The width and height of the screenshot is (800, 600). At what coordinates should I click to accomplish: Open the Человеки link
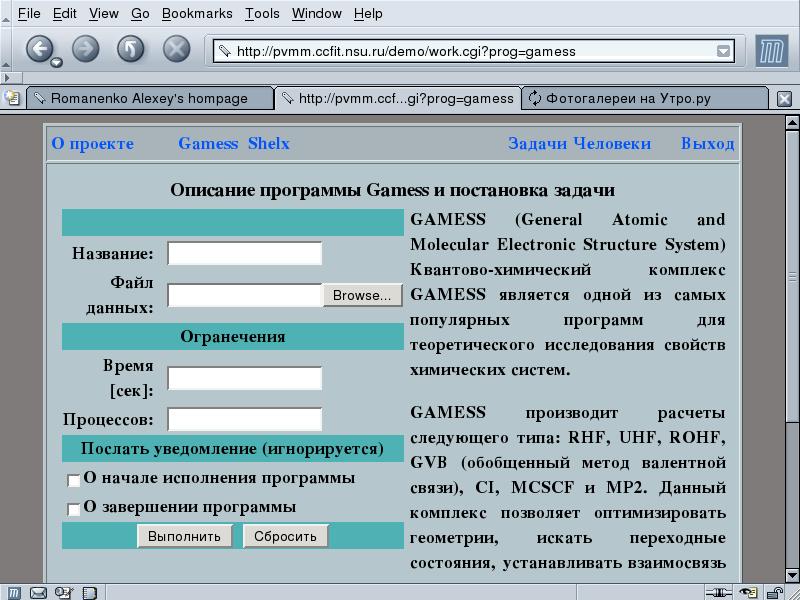612,143
